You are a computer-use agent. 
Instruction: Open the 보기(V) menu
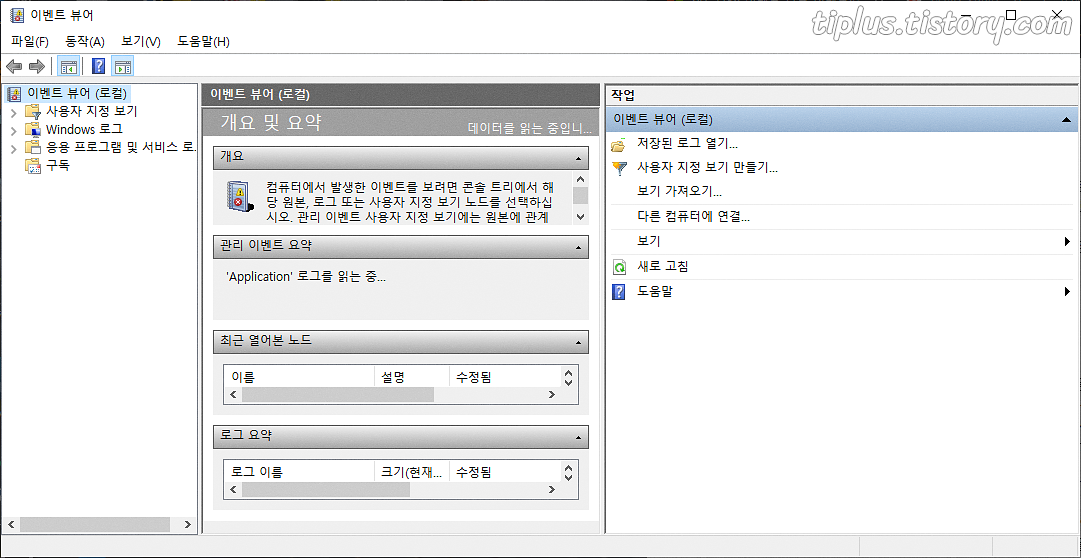(141, 41)
